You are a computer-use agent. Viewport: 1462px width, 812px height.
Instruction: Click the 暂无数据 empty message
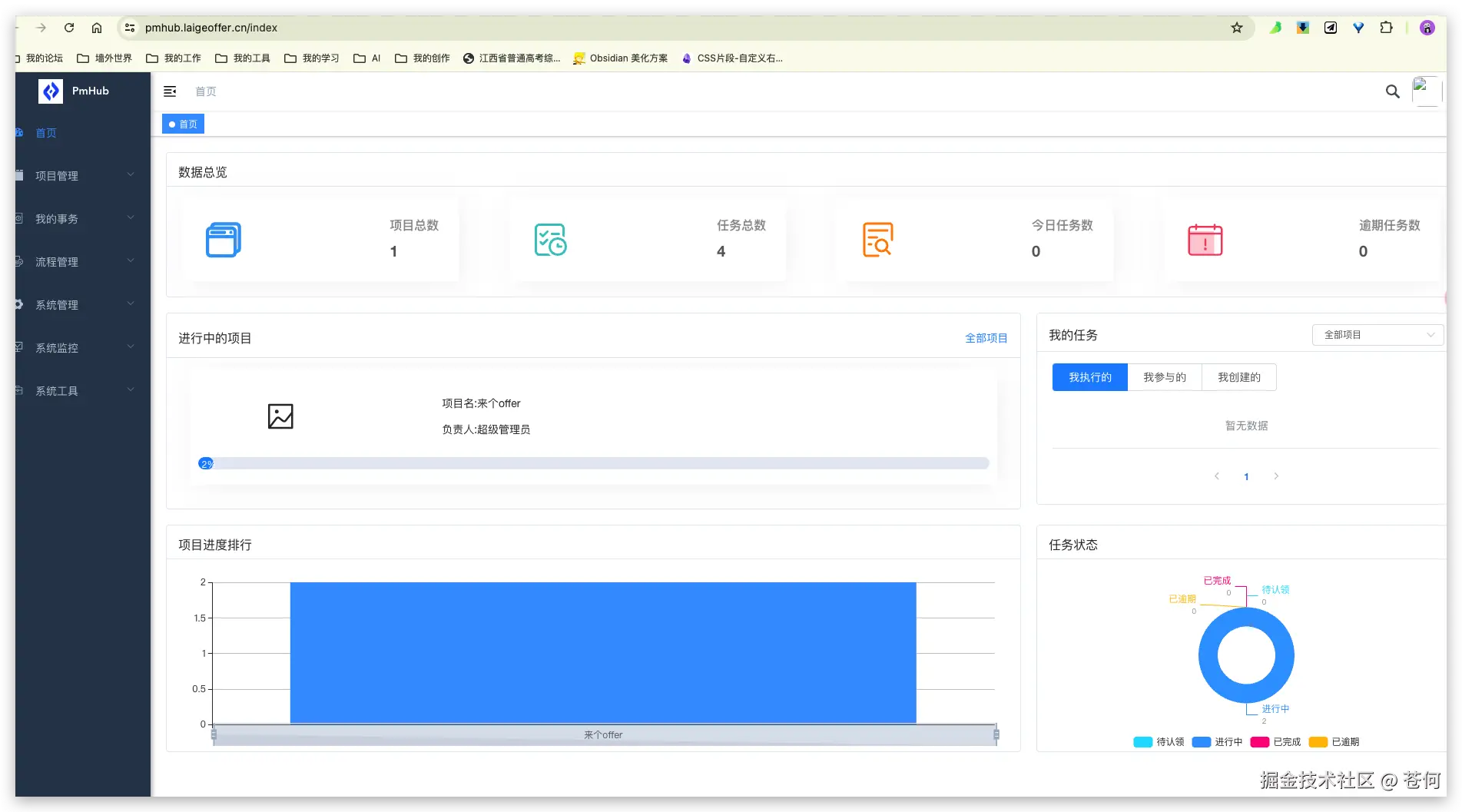click(x=1246, y=426)
